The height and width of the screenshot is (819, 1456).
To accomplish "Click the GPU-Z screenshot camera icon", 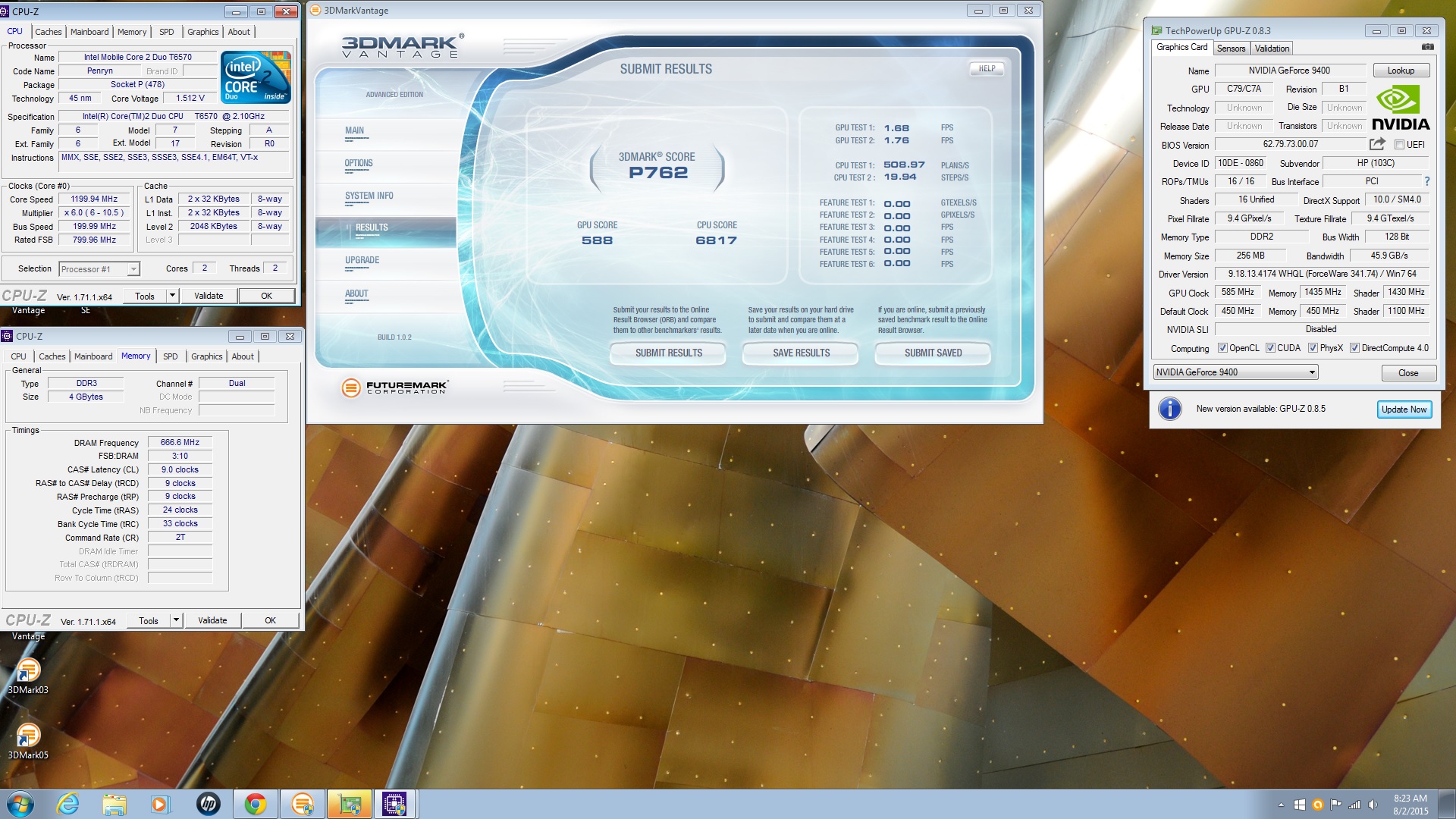I will coord(1428,47).
